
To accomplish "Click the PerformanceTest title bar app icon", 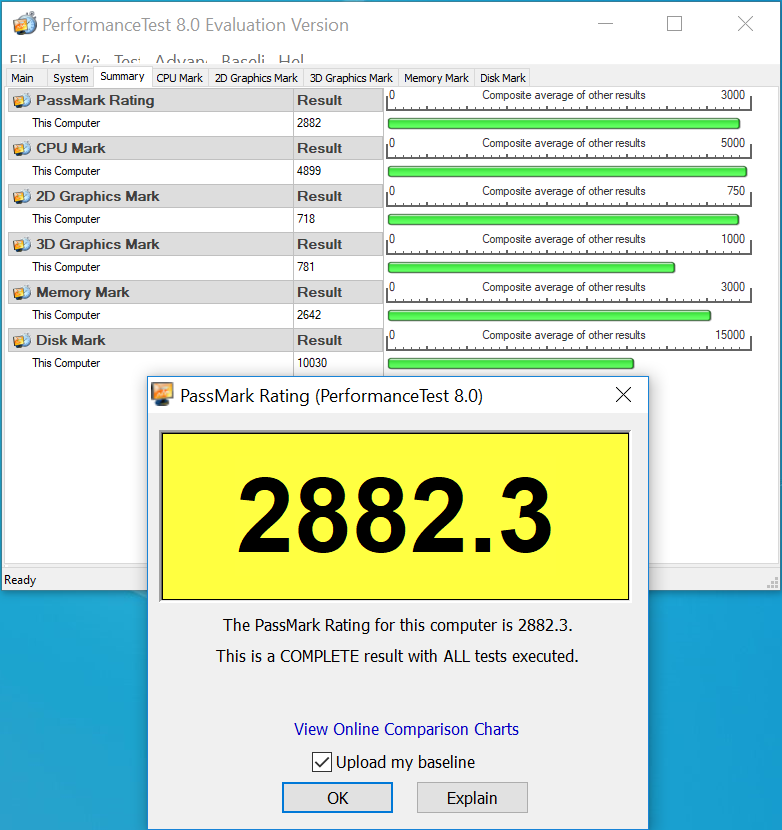I will [24, 24].
